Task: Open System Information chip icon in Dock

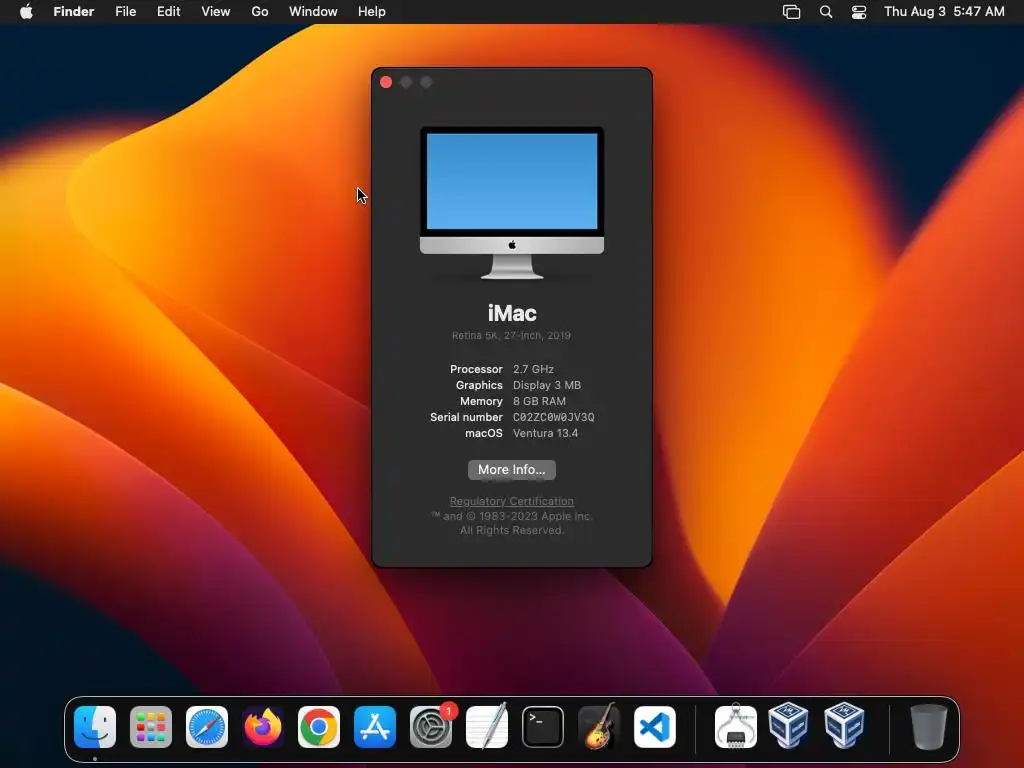Action: (x=736, y=726)
